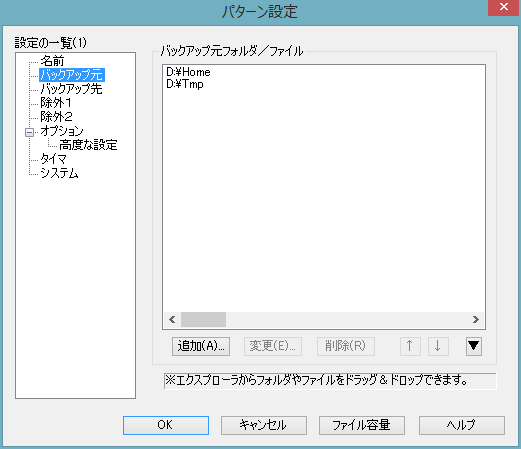This screenshot has width=521, height=449.
Task: Click the キャンセル button
Action: [264, 425]
